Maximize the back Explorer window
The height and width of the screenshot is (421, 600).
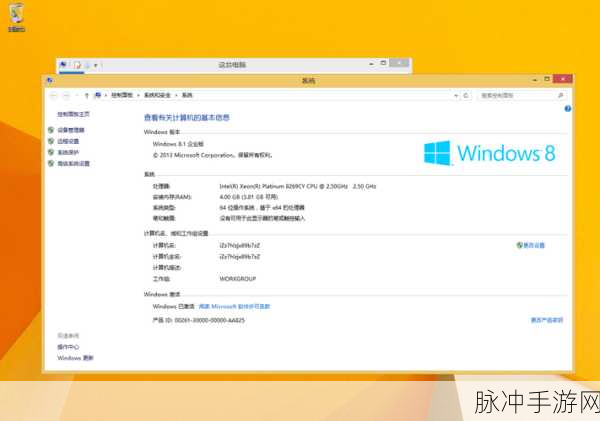click(x=383, y=63)
